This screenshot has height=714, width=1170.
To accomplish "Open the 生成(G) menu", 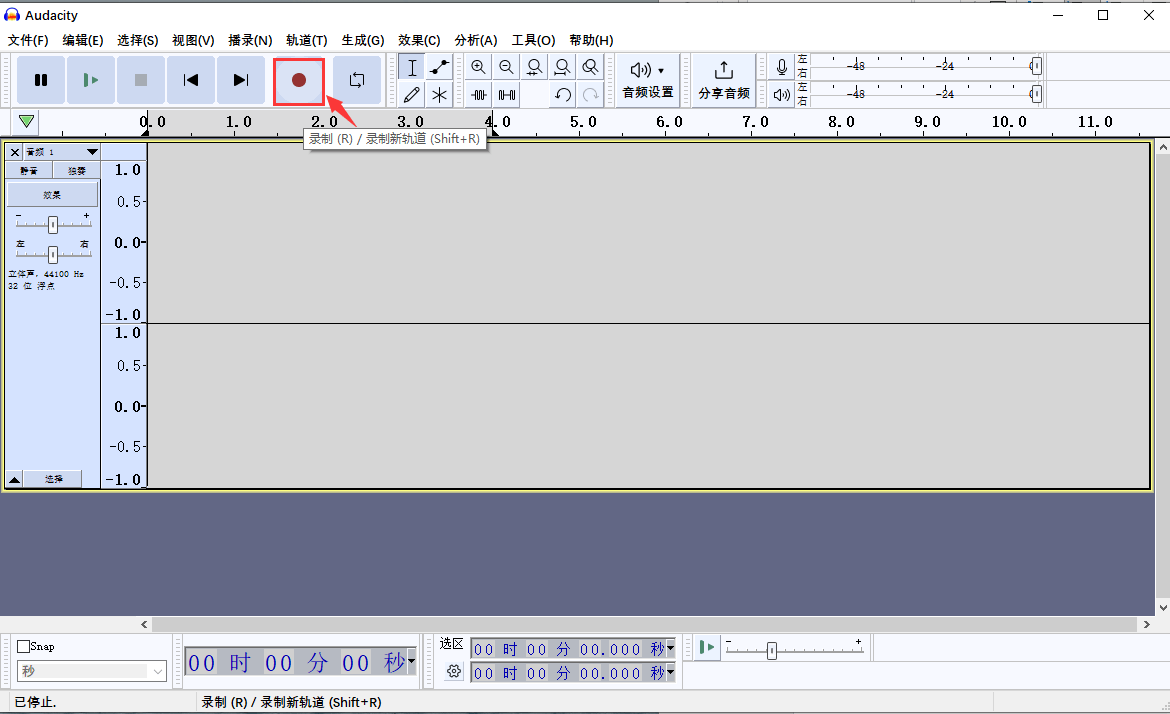I will [362, 40].
